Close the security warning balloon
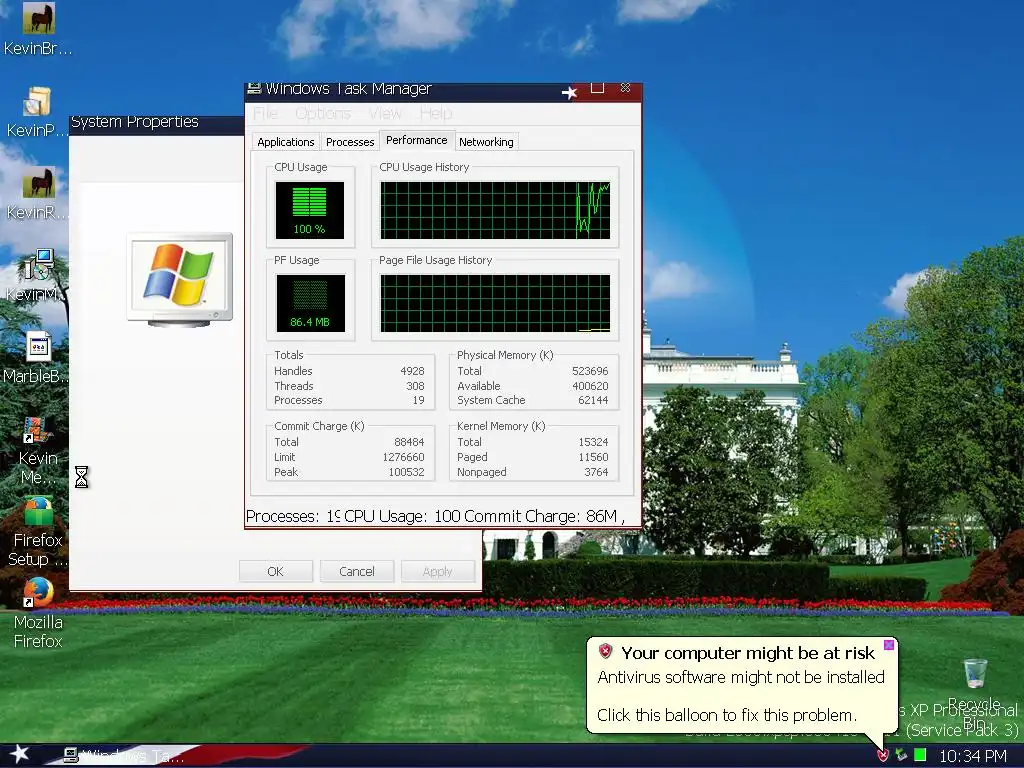 [x=889, y=645]
